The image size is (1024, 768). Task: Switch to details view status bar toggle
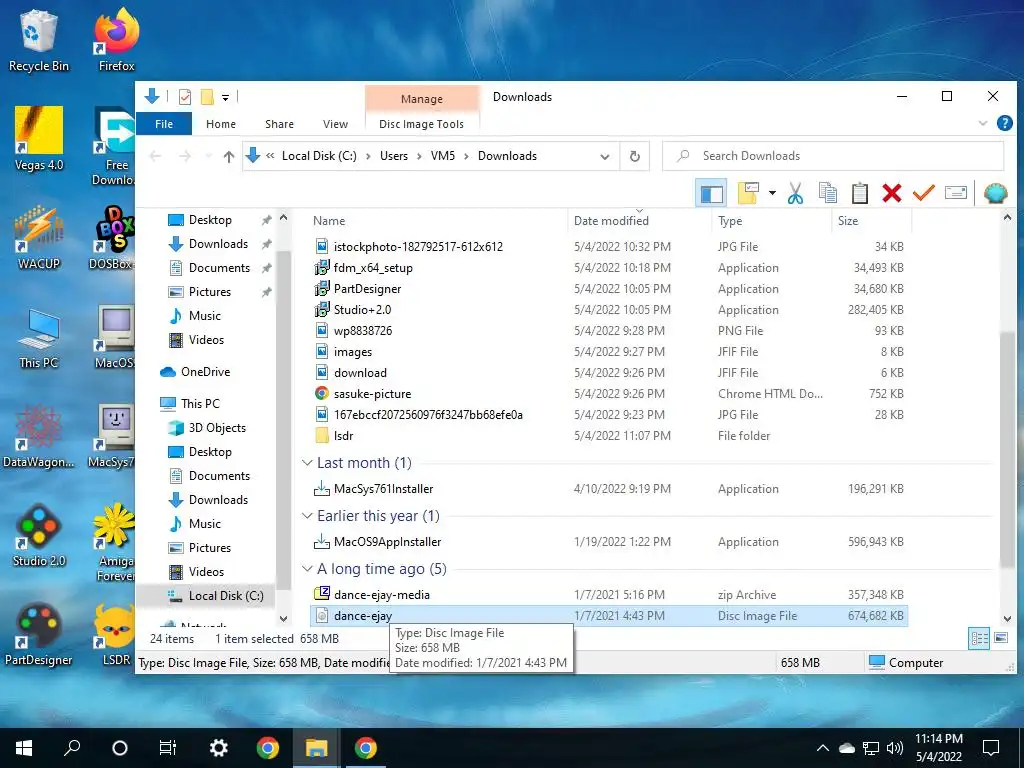[979, 638]
